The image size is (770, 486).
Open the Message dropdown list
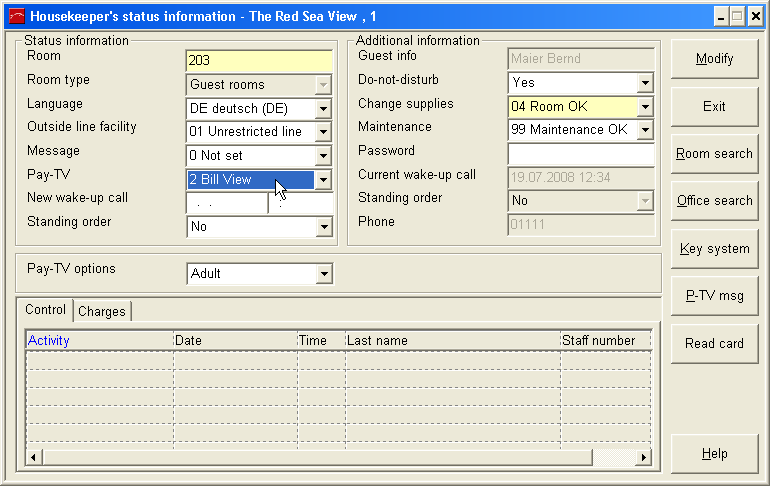click(323, 156)
